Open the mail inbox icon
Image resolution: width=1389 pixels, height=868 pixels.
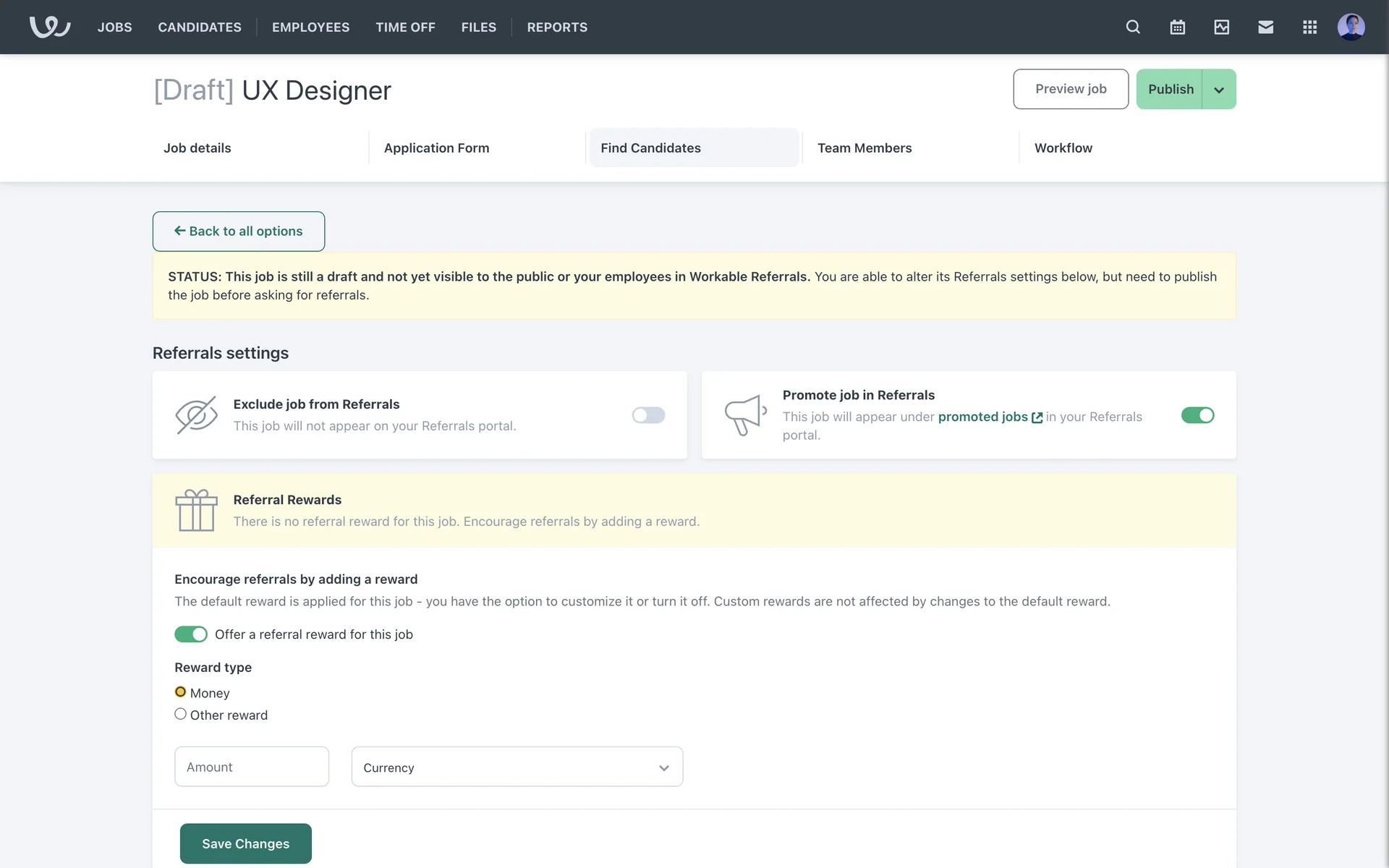pos(1265,27)
